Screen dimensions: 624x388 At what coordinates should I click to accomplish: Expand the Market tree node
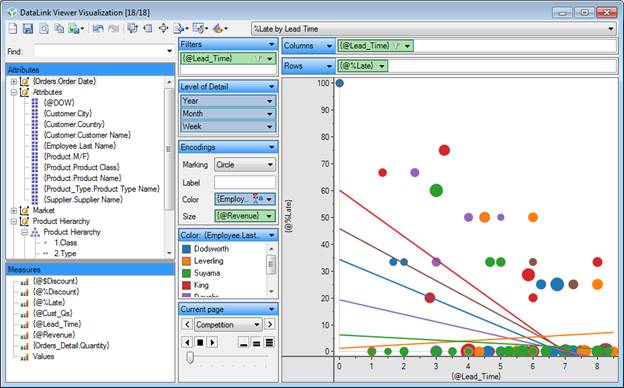14,211
